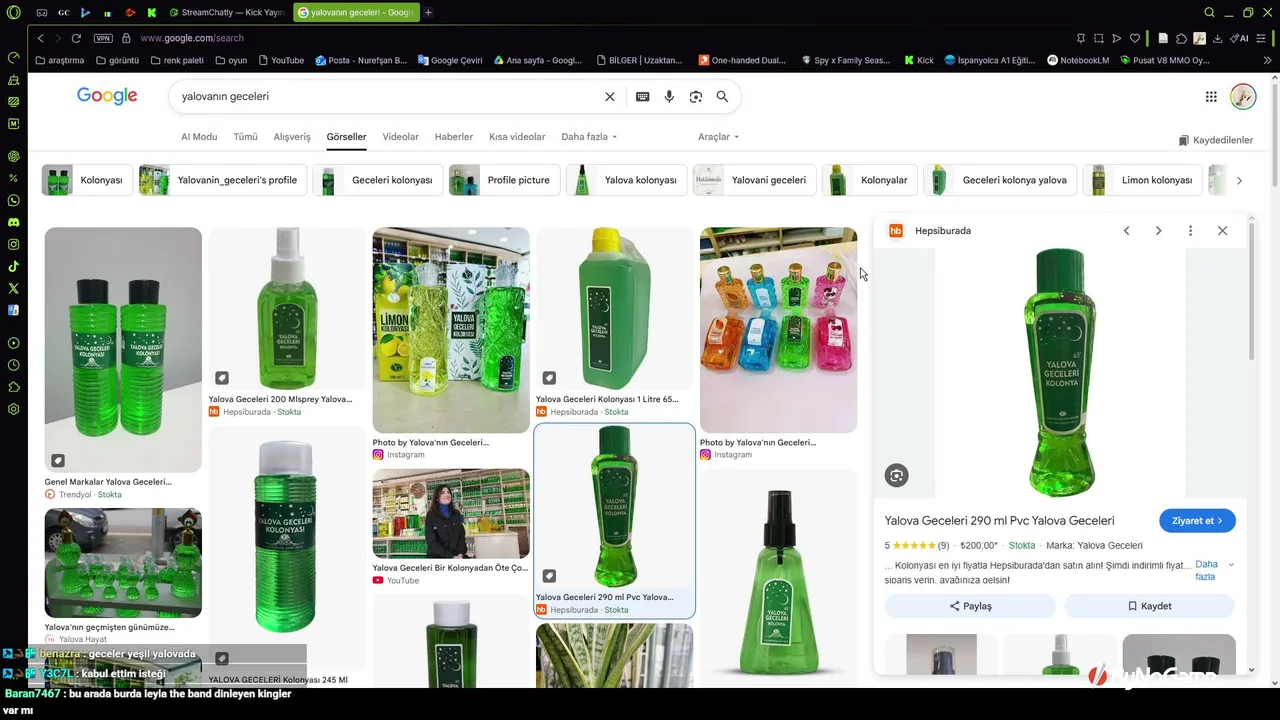The width and height of the screenshot is (1280, 720).
Task: Switch to the Kısa videolar tab
Action: tap(517, 137)
